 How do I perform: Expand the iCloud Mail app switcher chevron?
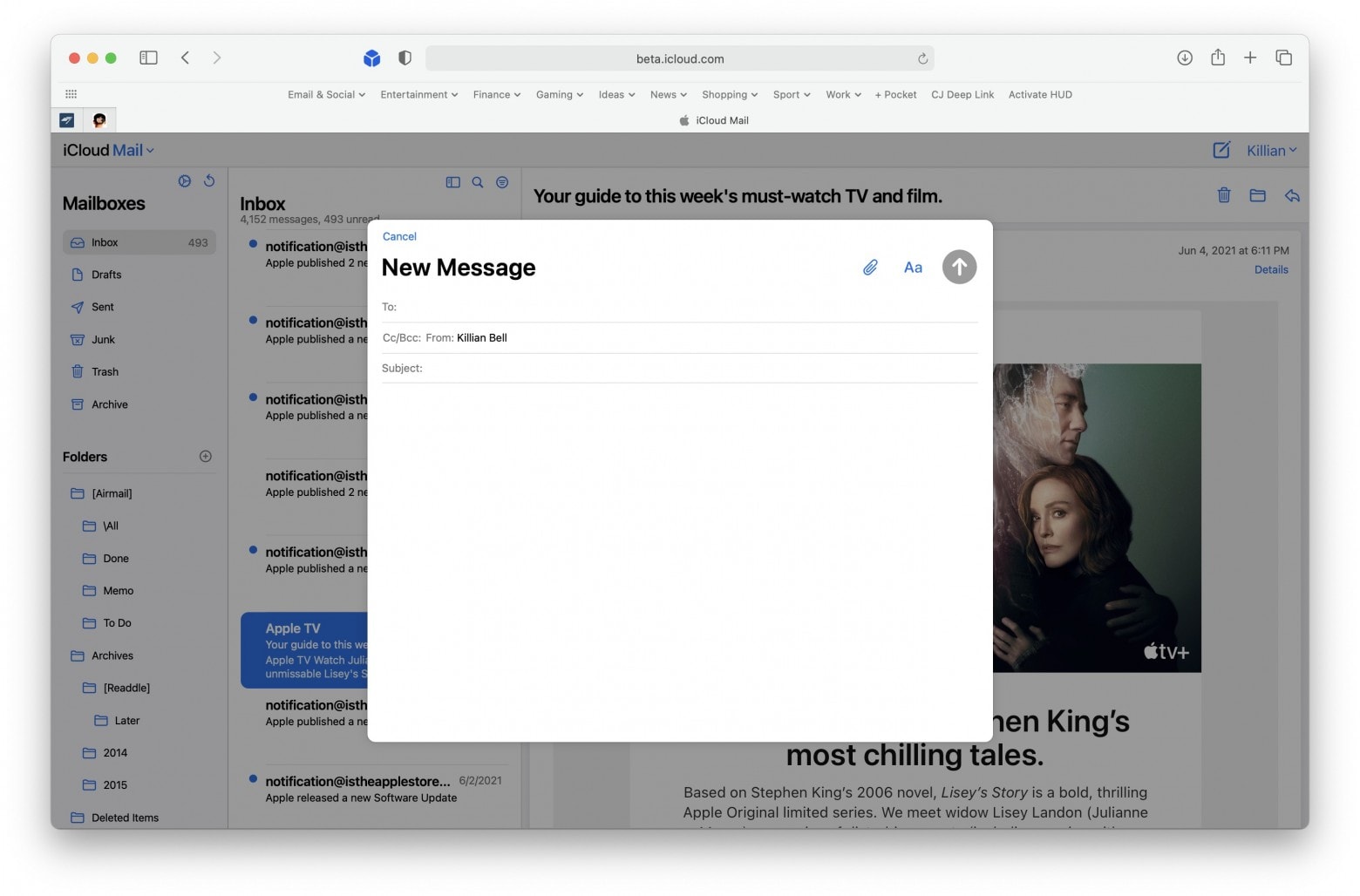[149, 150]
